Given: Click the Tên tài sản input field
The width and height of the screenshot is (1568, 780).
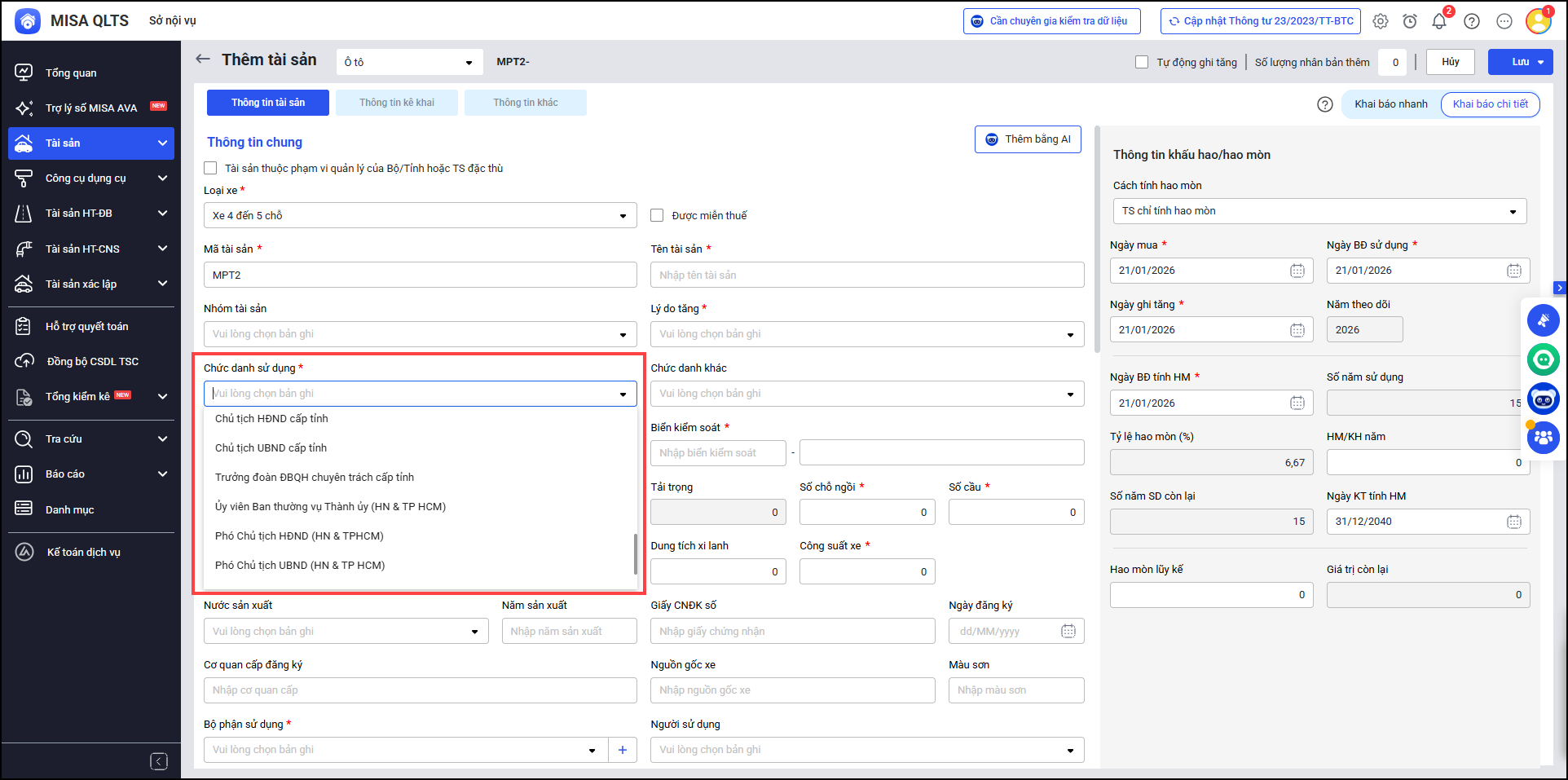Looking at the screenshot, I should pos(867,275).
